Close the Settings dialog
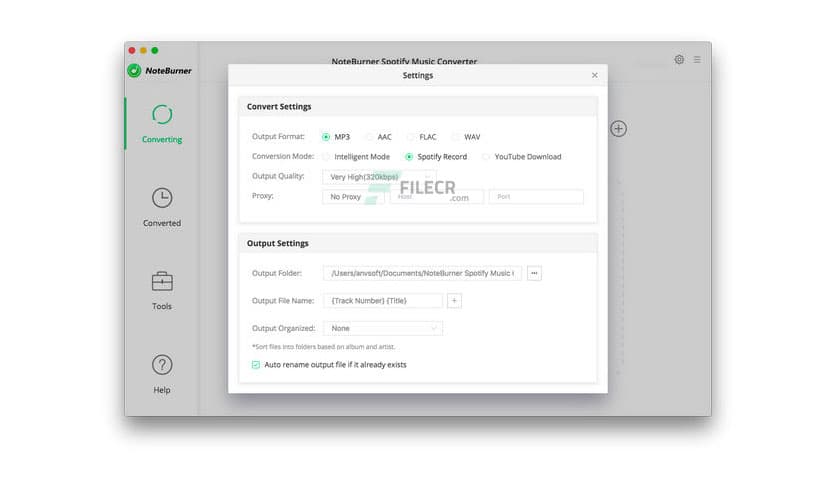The width and height of the screenshot is (836, 484). (594, 75)
